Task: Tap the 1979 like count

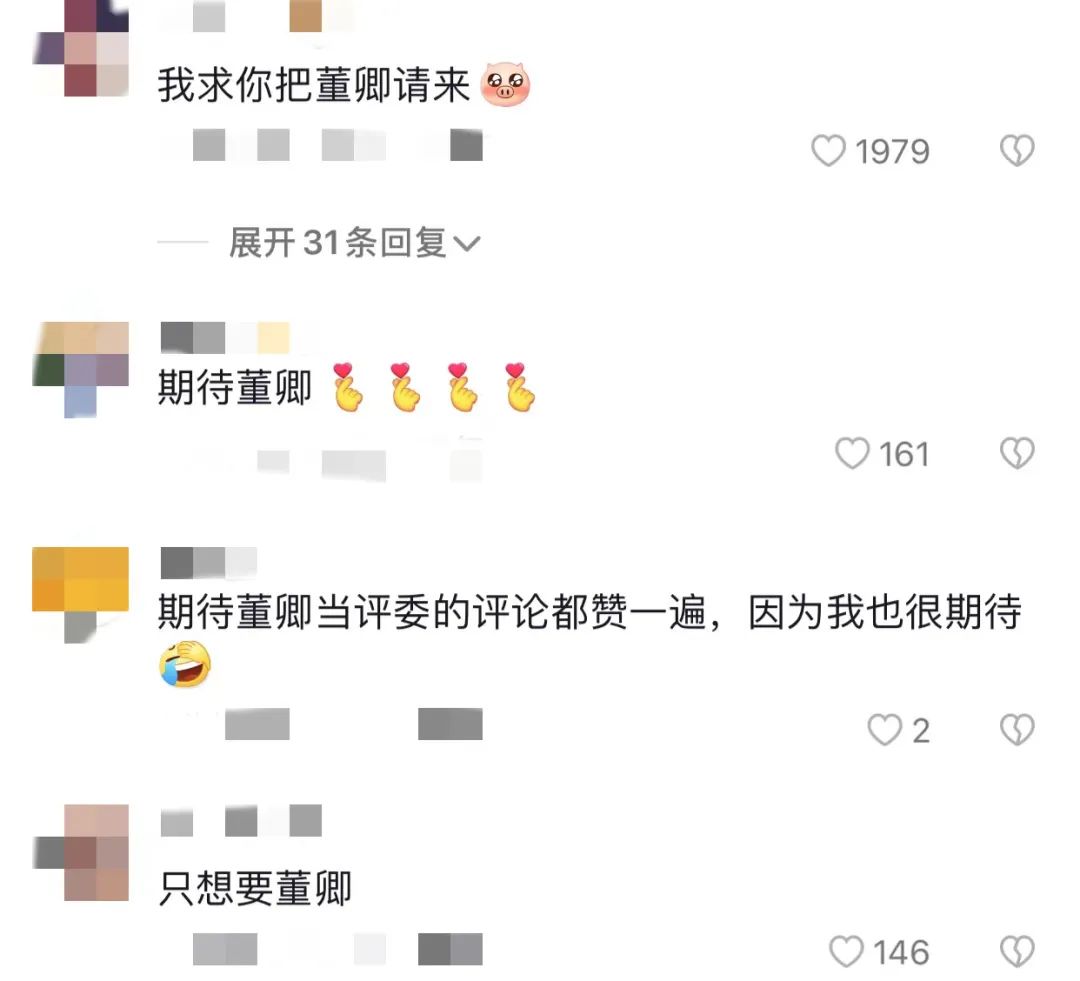Action: 892,152
